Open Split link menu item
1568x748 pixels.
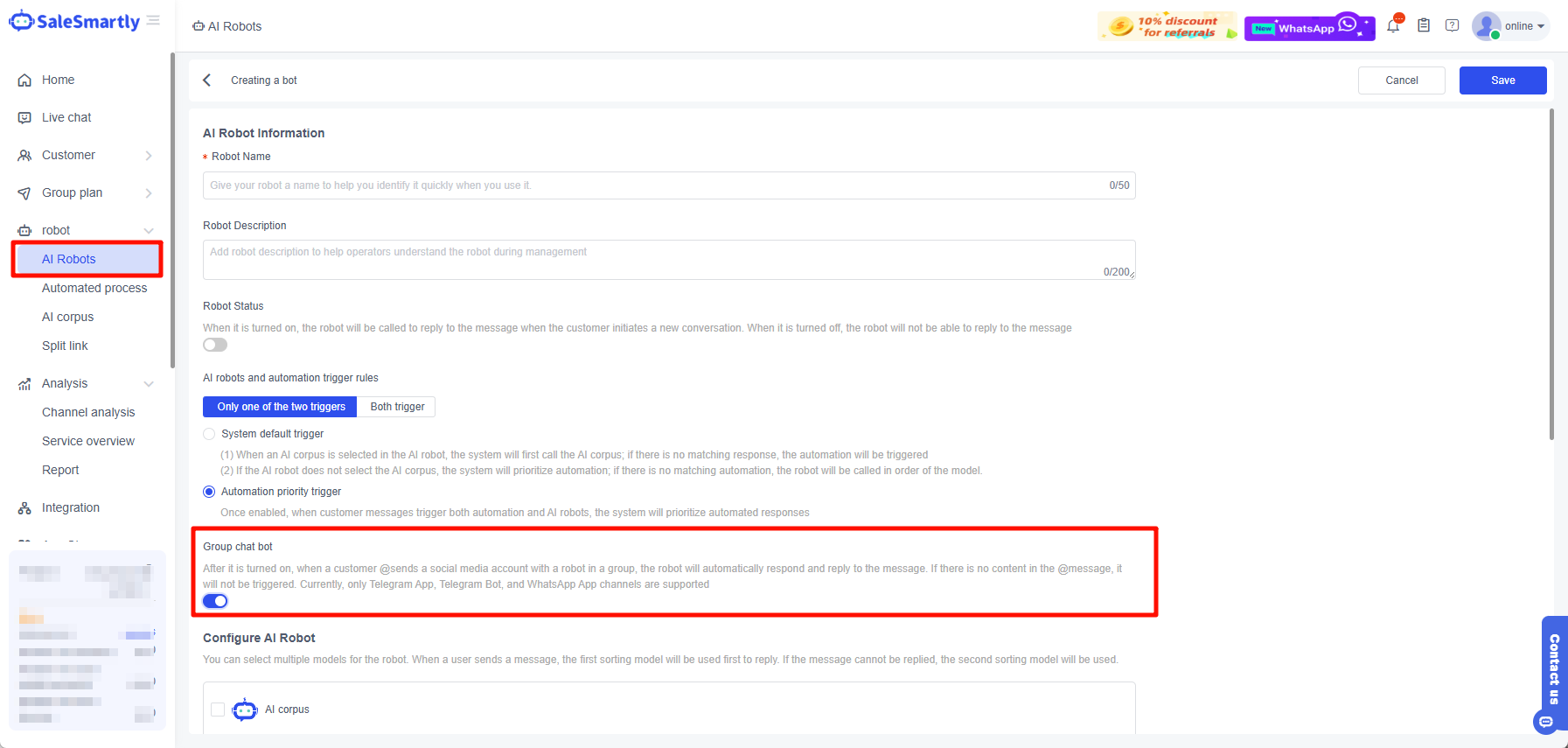[x=65, y=346]
